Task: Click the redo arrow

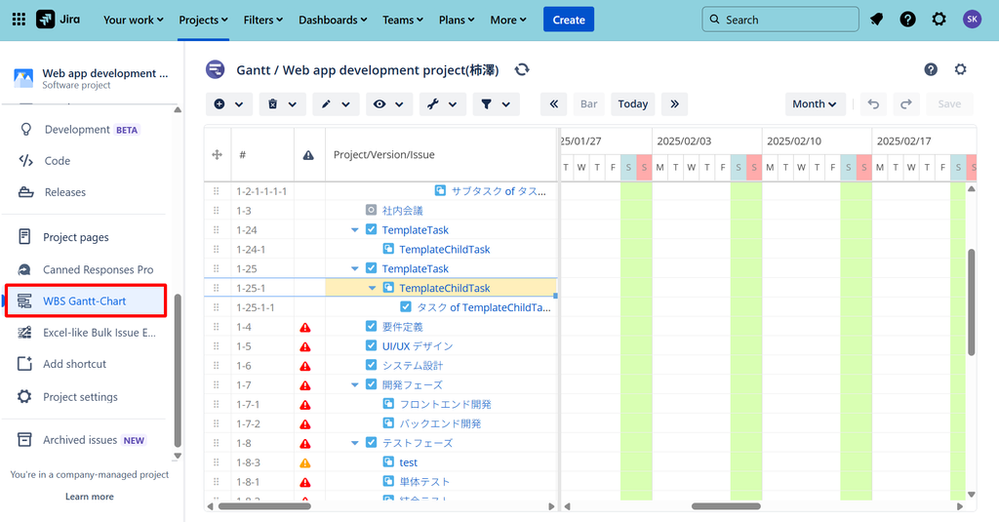Action: pyautogui.click(x=906, y=104)
